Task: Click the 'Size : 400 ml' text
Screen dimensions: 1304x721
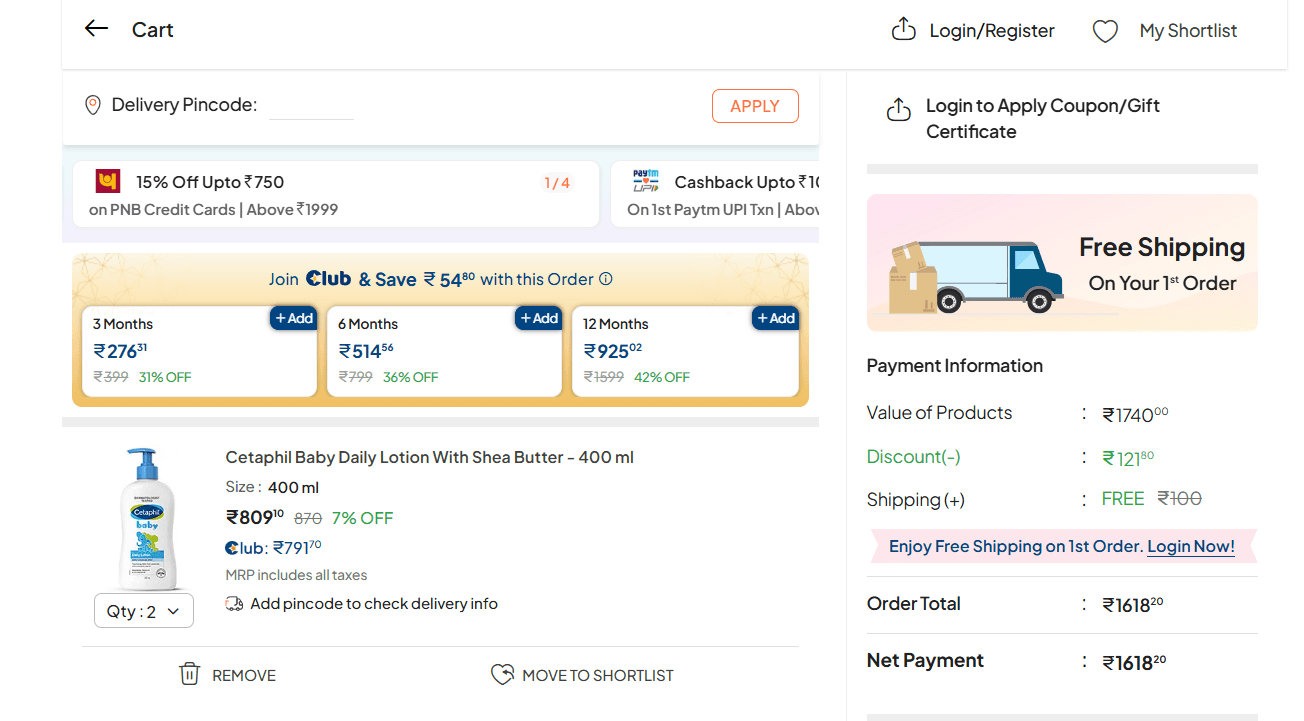Action: click(272, 487)
